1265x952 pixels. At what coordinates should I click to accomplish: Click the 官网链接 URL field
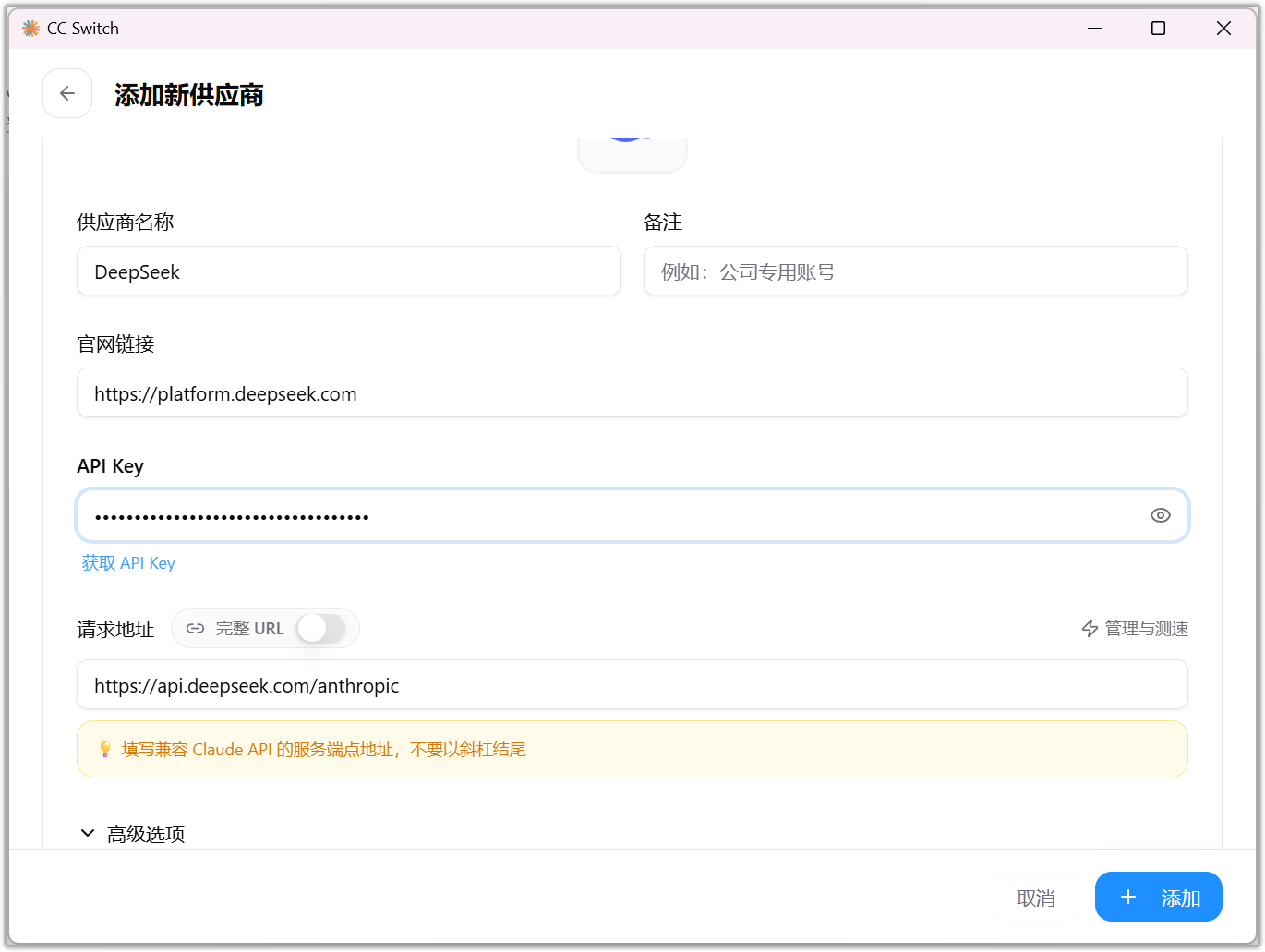(x=632, y=393)
